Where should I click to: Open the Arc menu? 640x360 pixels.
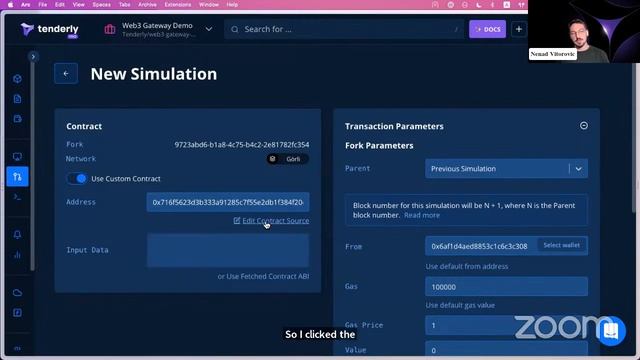(26, 4)
